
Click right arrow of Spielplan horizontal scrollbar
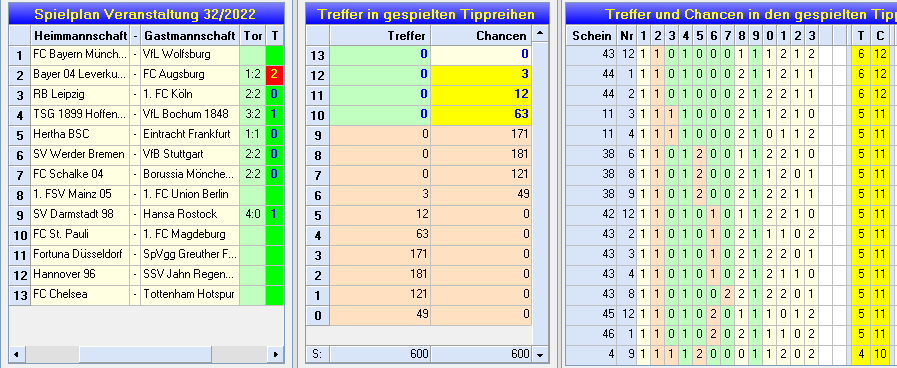[x=277, y=353]
